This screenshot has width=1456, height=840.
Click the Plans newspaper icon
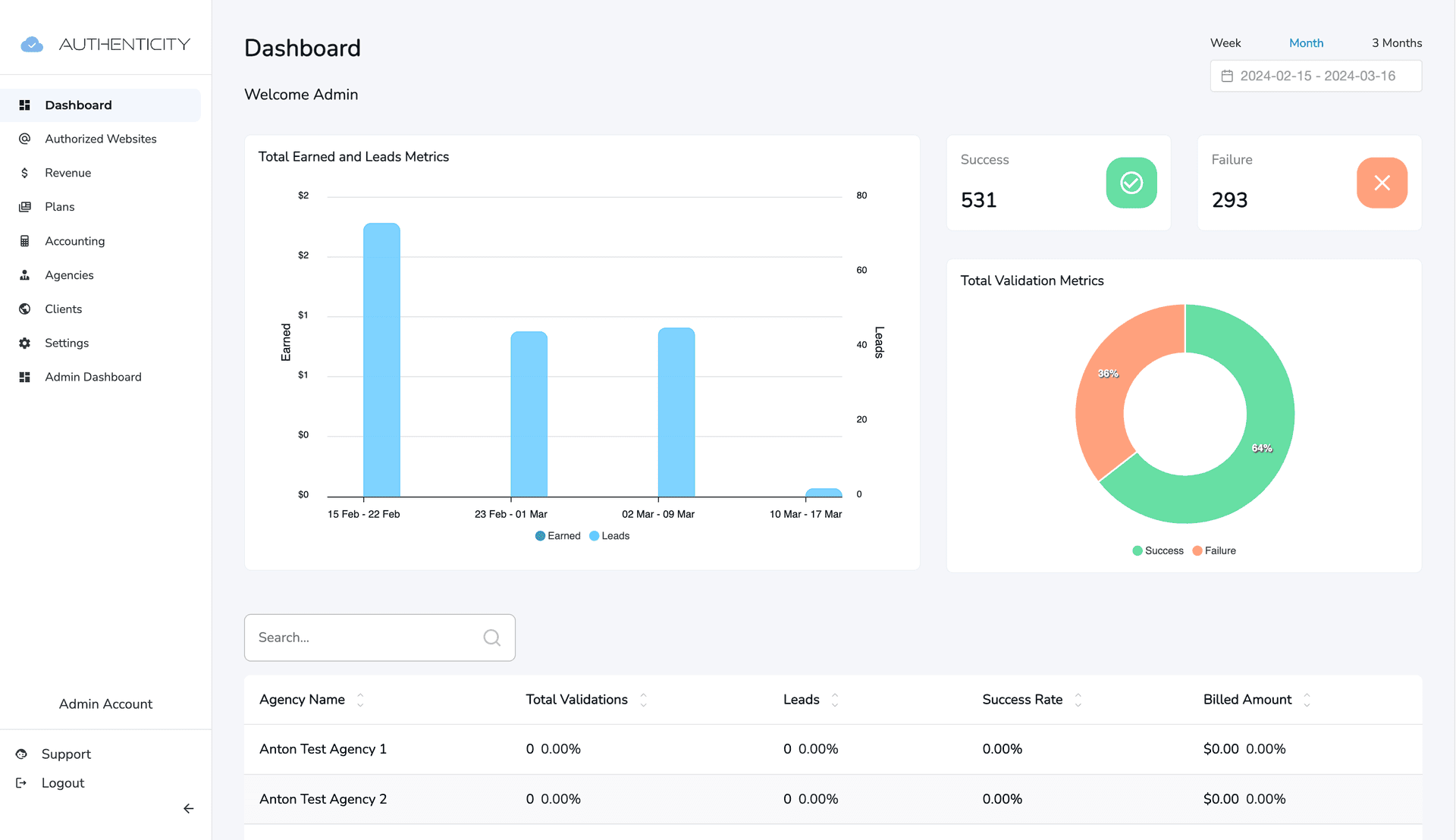click(x=25, y=207)
